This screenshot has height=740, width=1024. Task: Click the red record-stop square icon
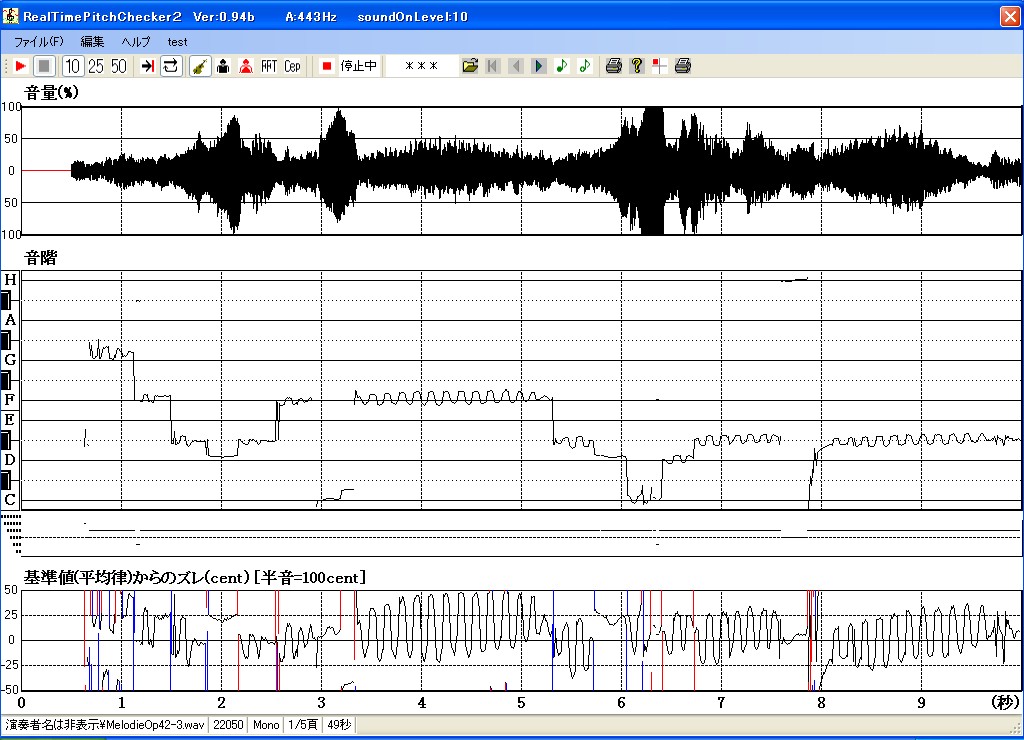coord(327,66)
